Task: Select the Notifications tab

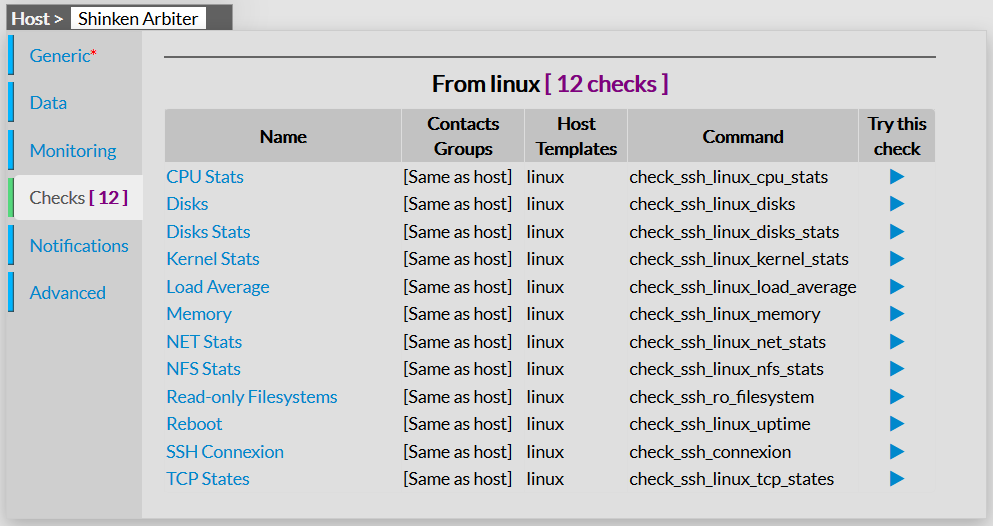Action: (79, 246)
